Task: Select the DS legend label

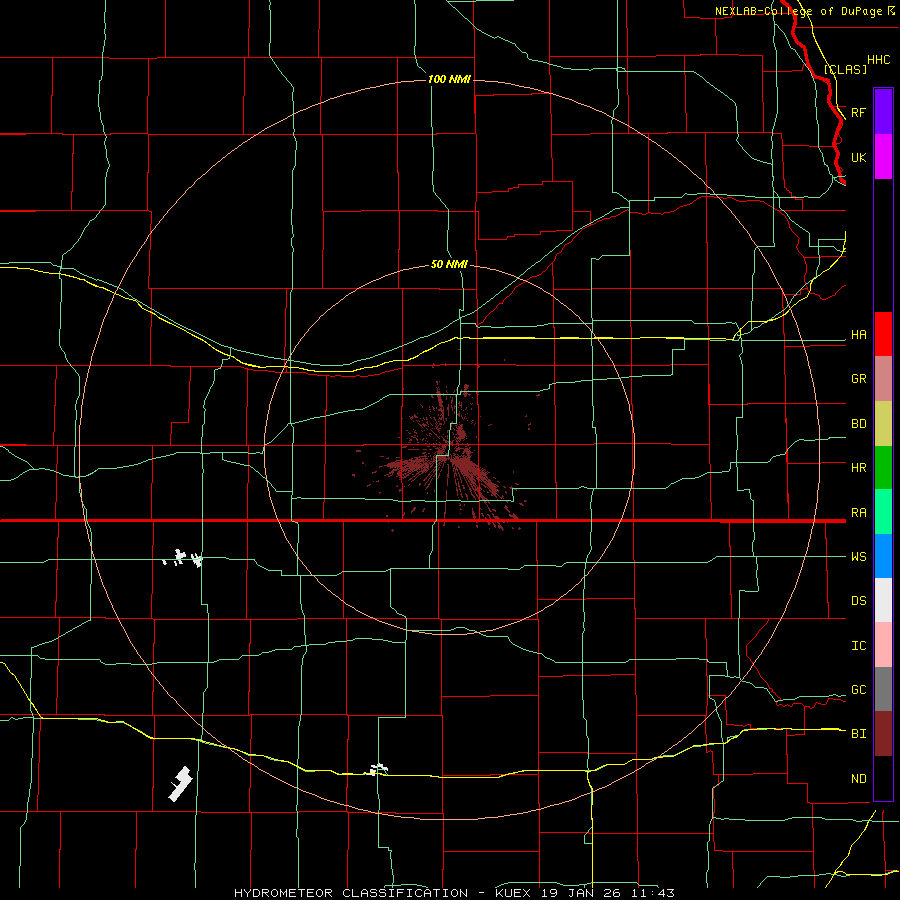Action: (858, 601)
